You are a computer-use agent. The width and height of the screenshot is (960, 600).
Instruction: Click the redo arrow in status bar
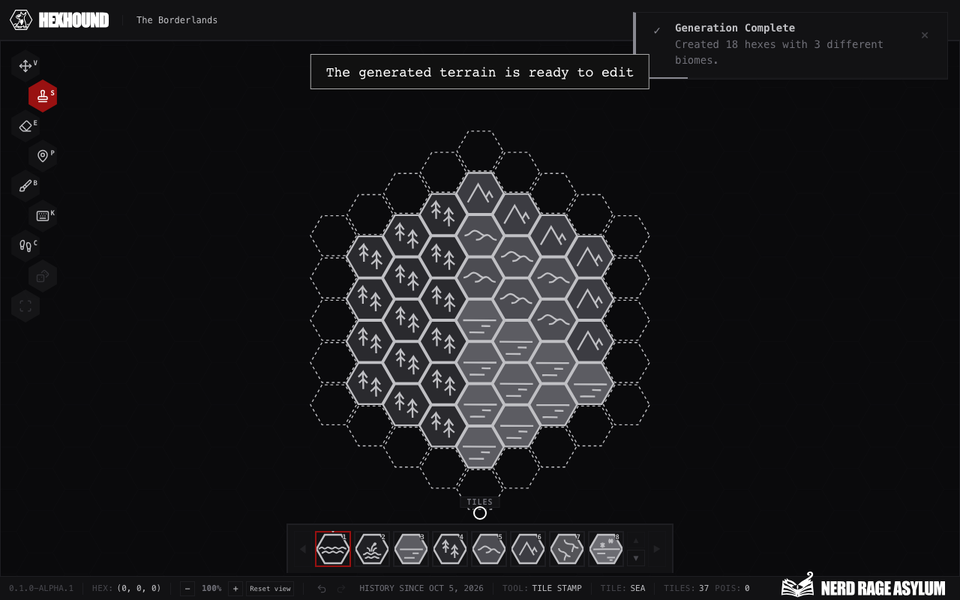(341, 588)
